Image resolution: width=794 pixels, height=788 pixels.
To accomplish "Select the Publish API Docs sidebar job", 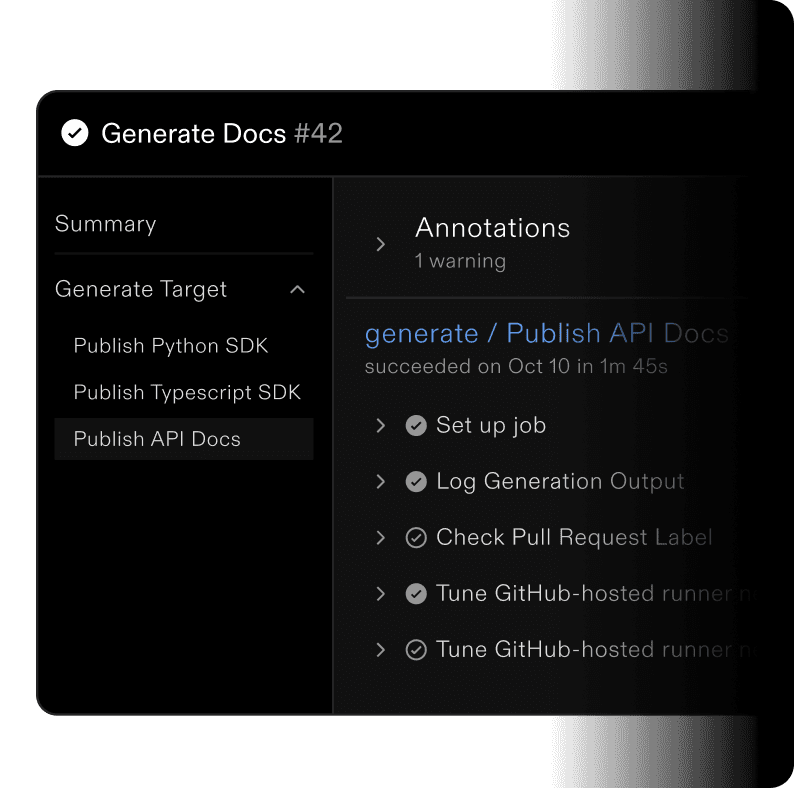I will (x=157, y=439).
